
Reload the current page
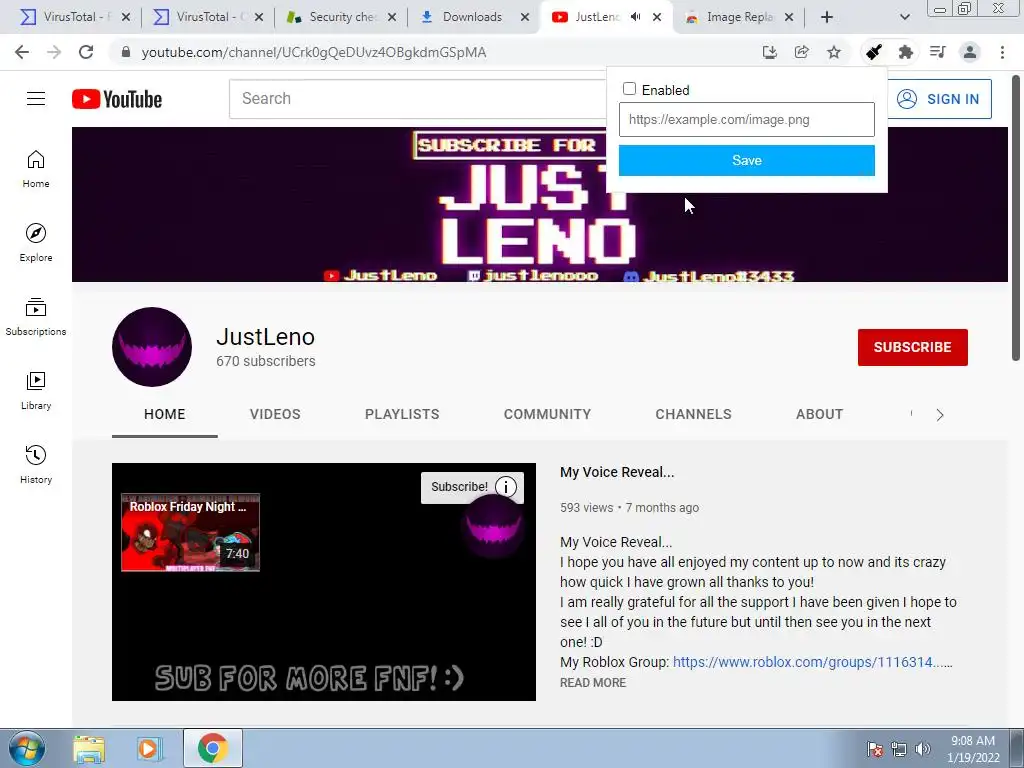[86, 52]
